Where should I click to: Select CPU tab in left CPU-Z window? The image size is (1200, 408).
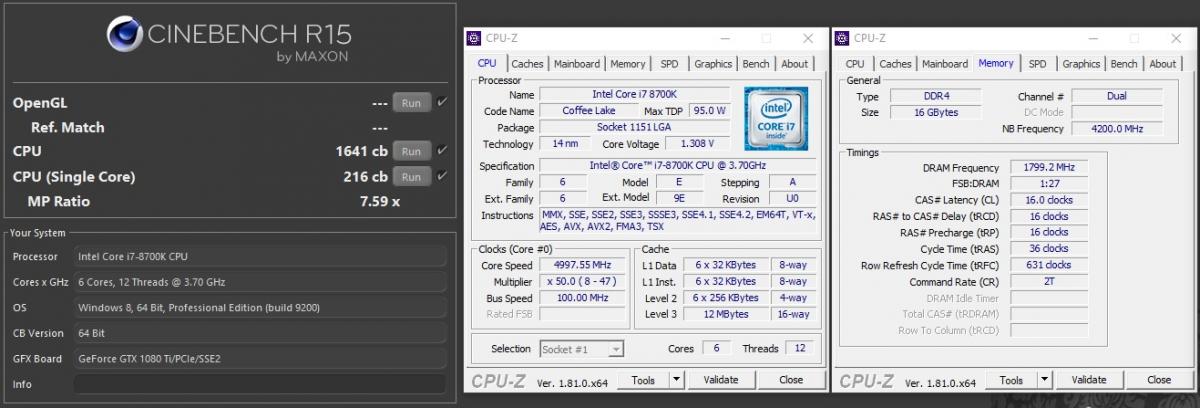[x=487, y=63]
